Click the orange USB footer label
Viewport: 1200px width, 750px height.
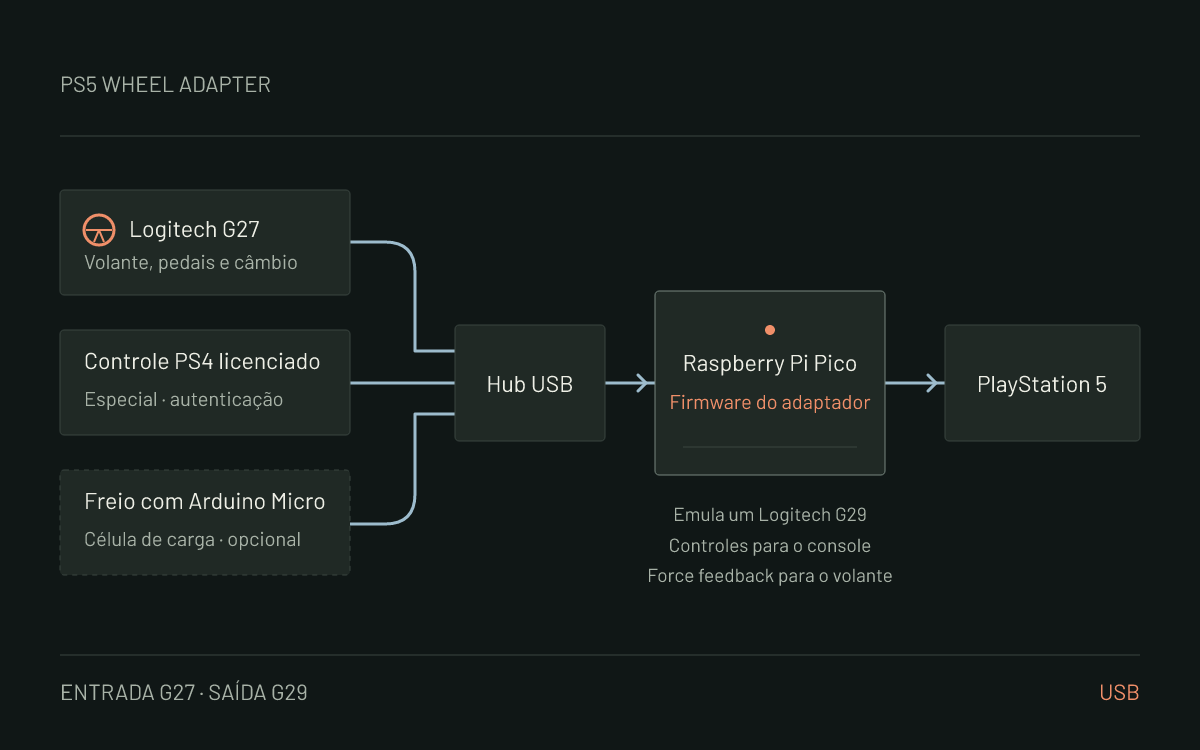point(1119,693)
